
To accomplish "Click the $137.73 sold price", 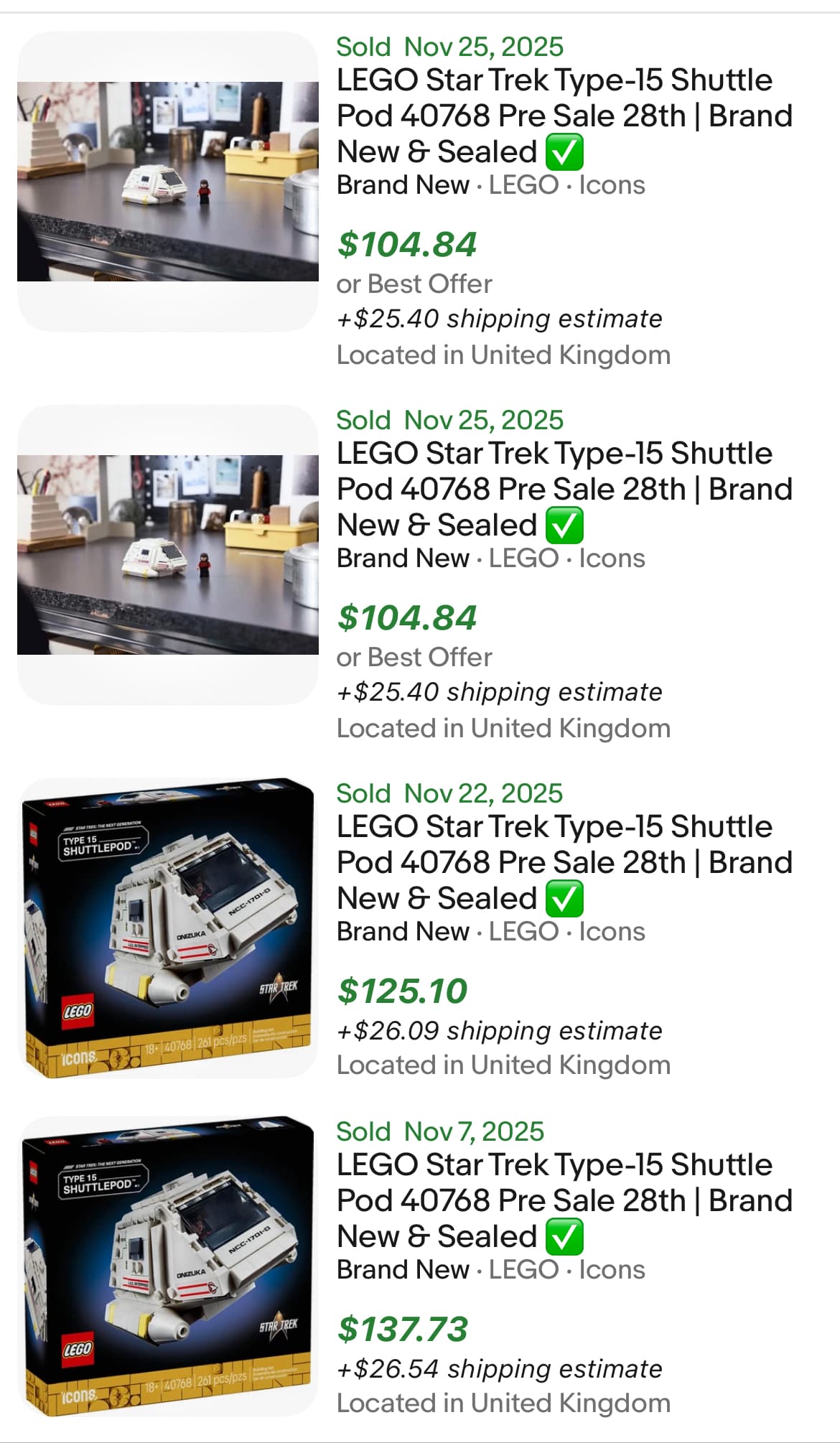I will (x=403, y=1330).
